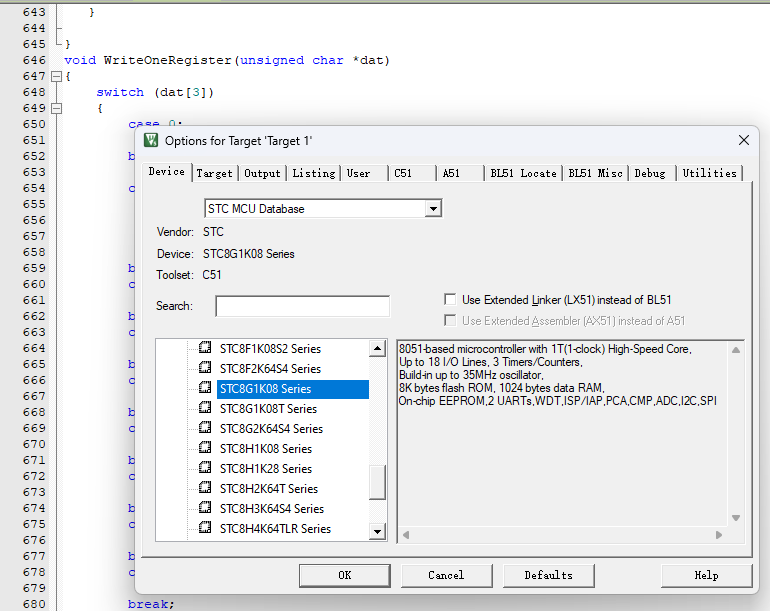The image size is (770, 611).
Task: Click the chip icon beside STC8H1K28 Series
Action: click(205, 468)
